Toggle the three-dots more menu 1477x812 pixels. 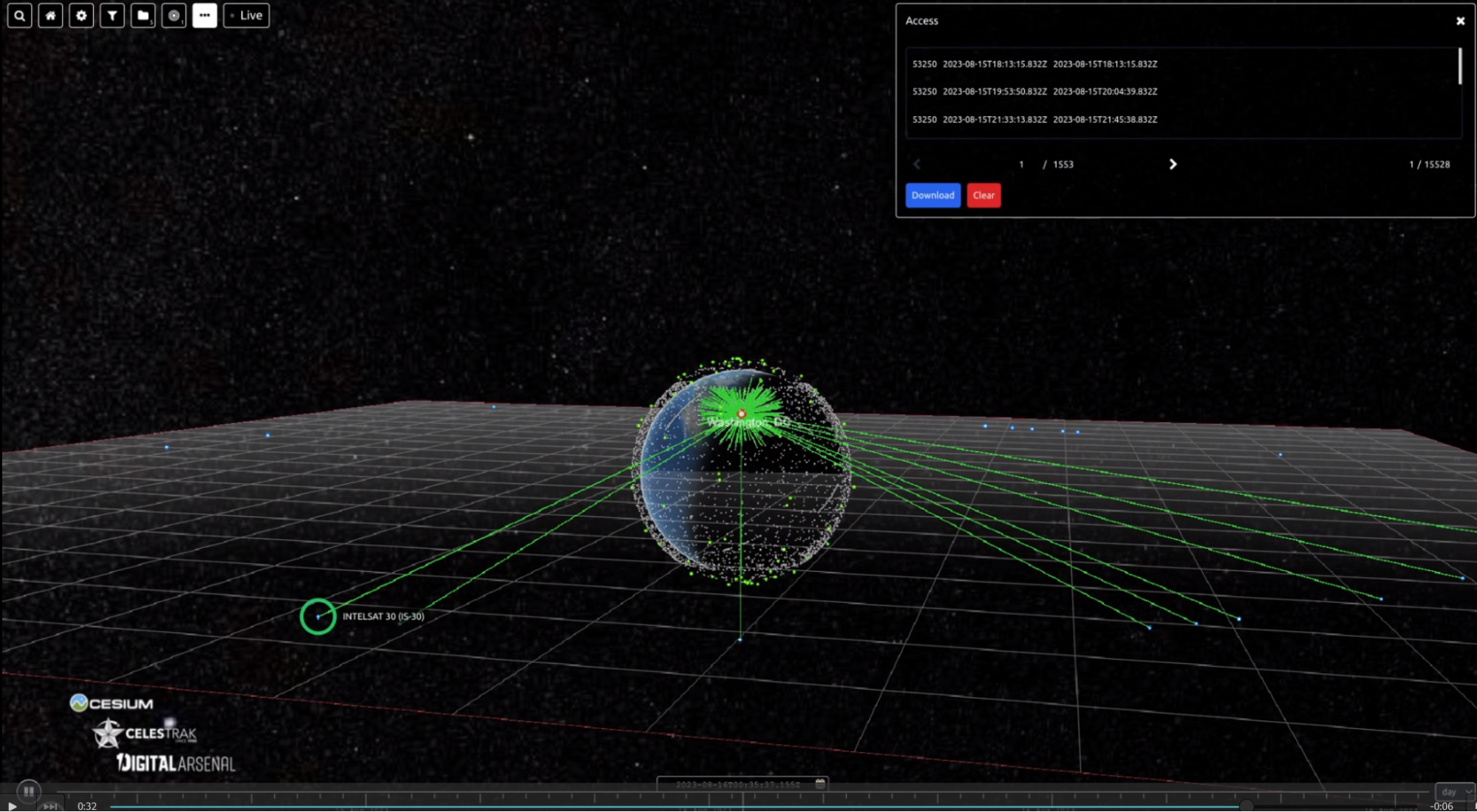pos(205,16)
